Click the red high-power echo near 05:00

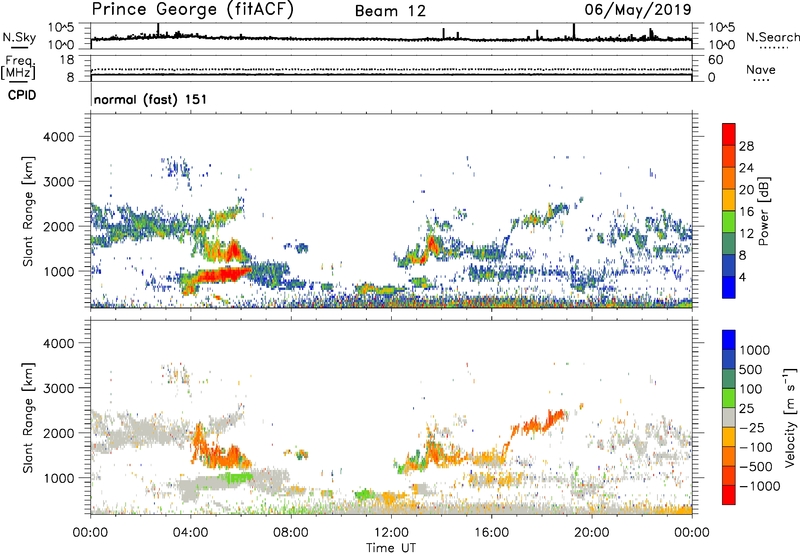coord(222,274)
